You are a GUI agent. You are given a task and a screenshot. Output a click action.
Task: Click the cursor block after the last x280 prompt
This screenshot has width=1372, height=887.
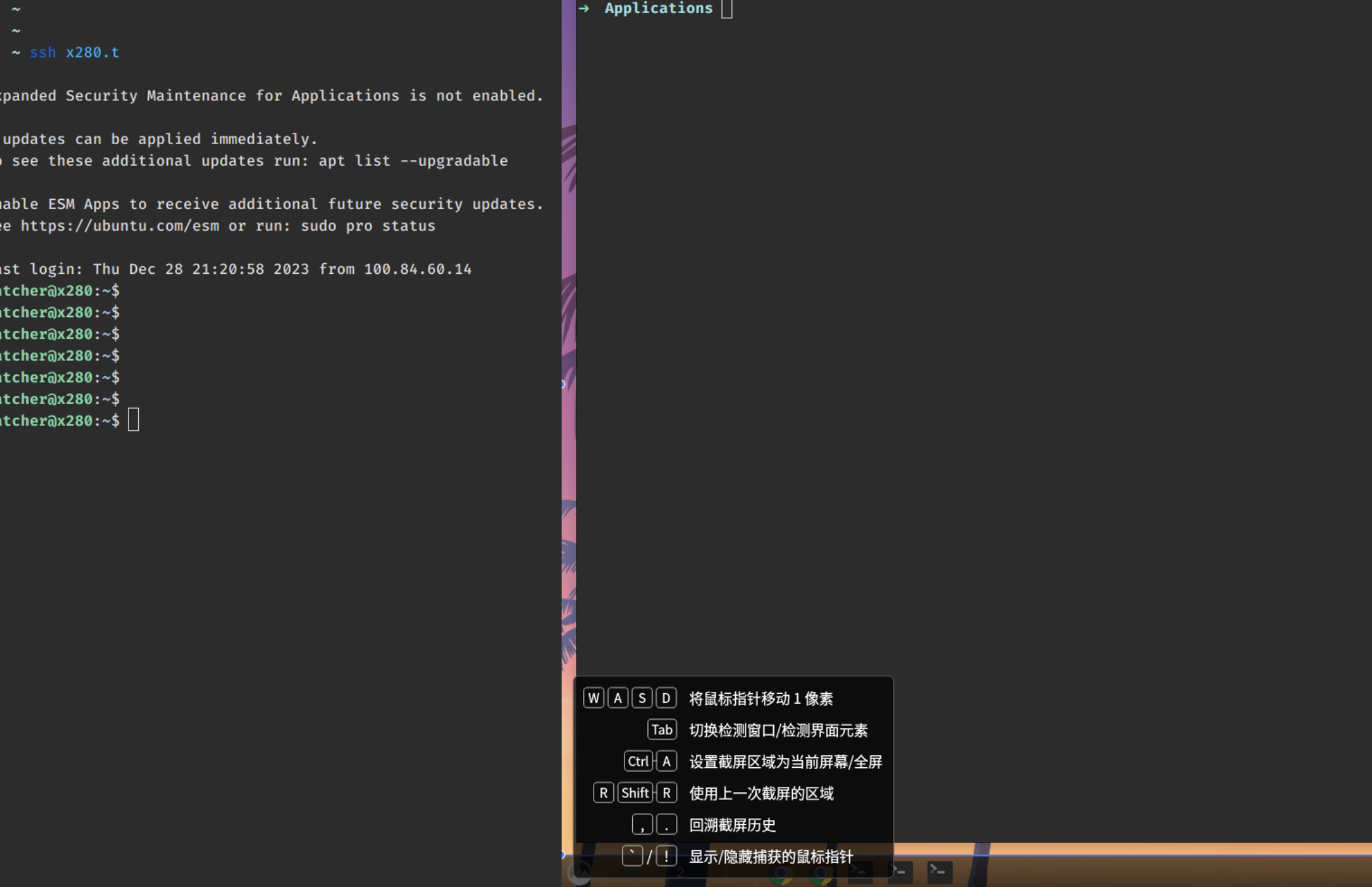134,420
